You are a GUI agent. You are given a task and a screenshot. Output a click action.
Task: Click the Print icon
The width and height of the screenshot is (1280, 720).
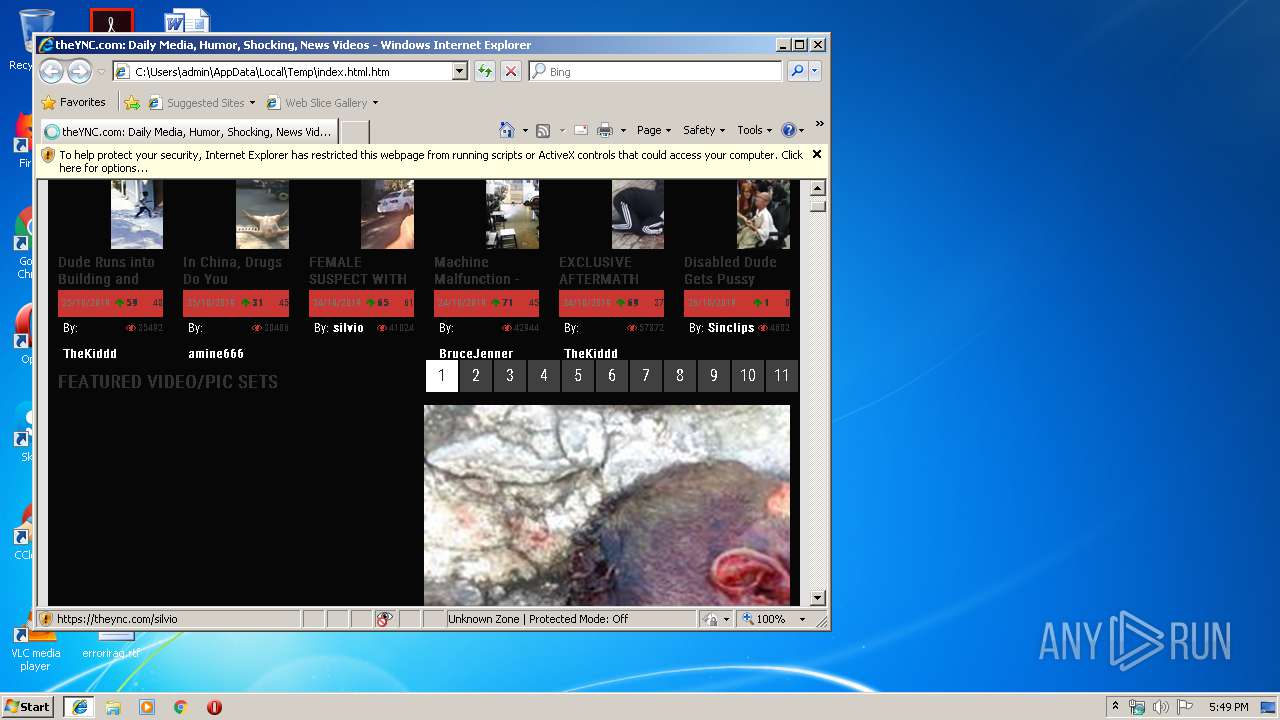pyautogui.click(x=605, y=130)
